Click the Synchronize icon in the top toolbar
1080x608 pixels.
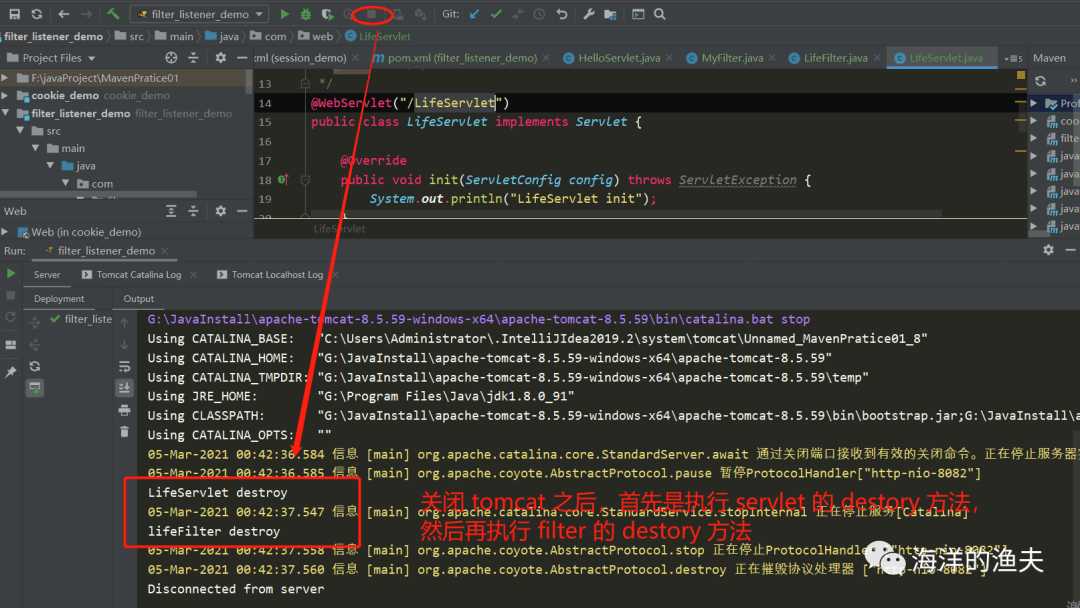point(37,14)
